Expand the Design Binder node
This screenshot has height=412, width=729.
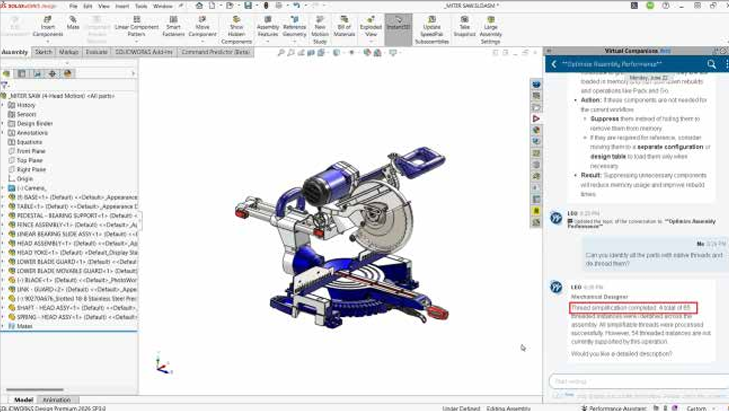3,124
